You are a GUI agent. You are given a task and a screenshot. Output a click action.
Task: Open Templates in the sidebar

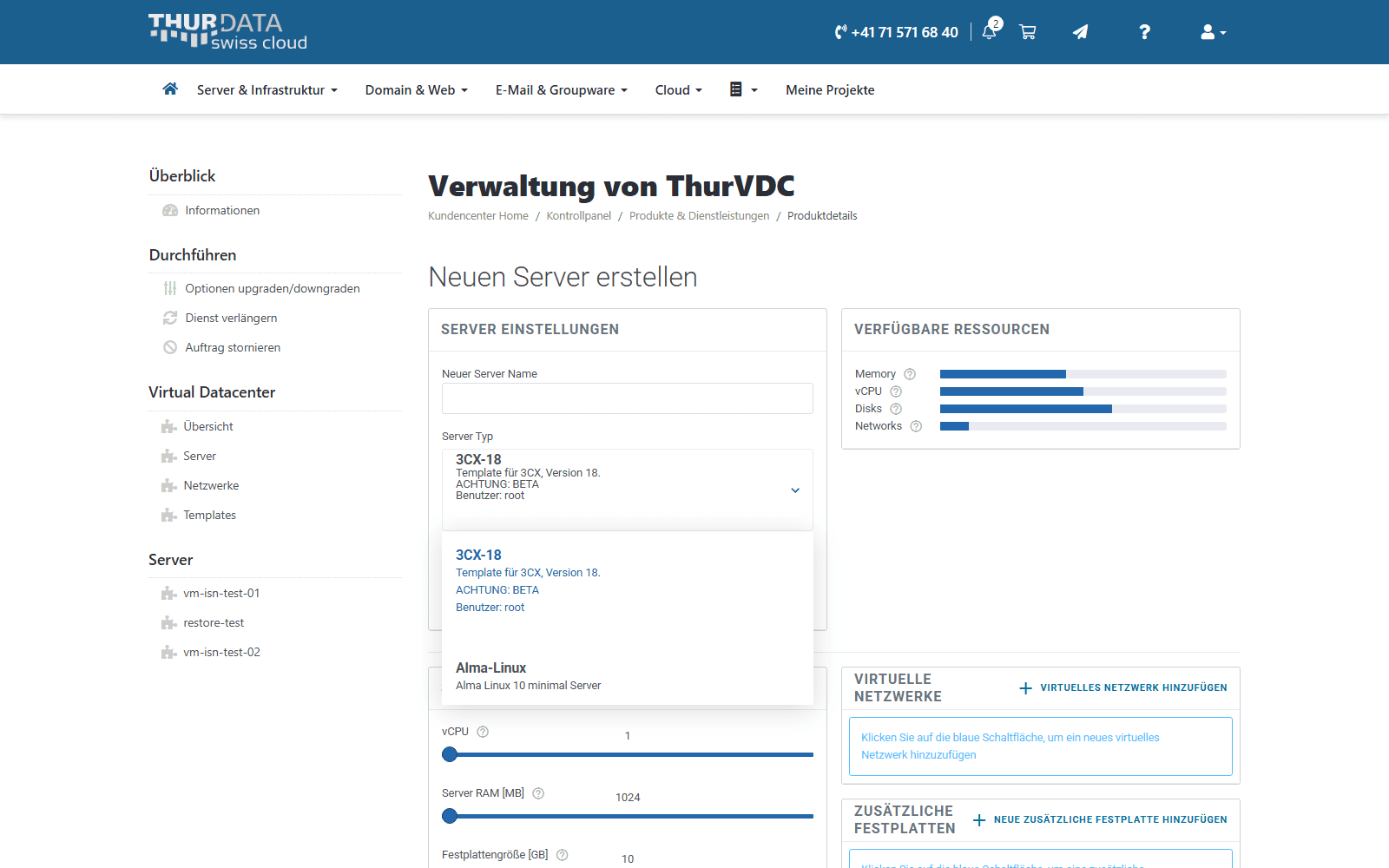point(209,516)
